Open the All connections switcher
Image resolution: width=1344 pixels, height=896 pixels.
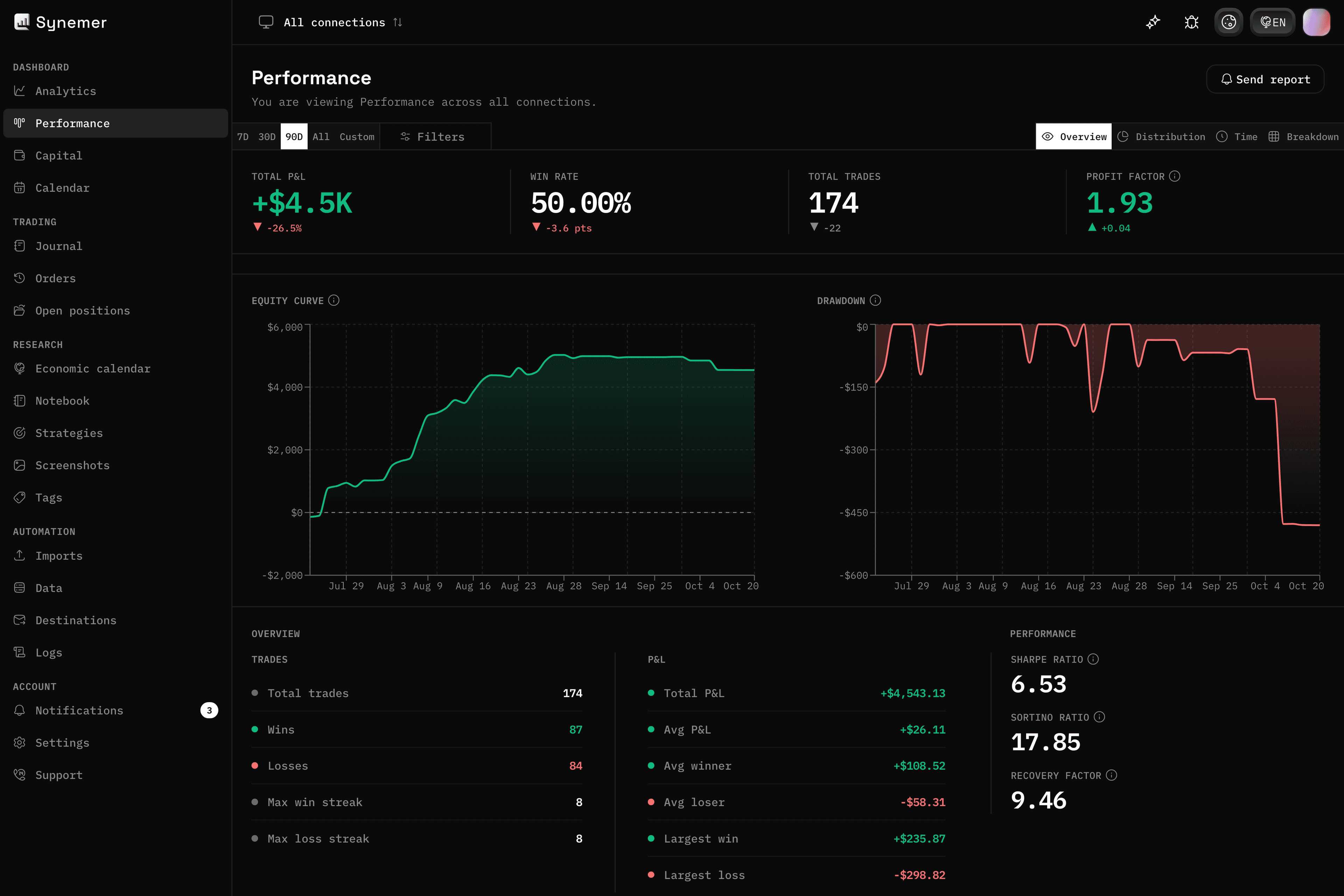pos(331,22)
